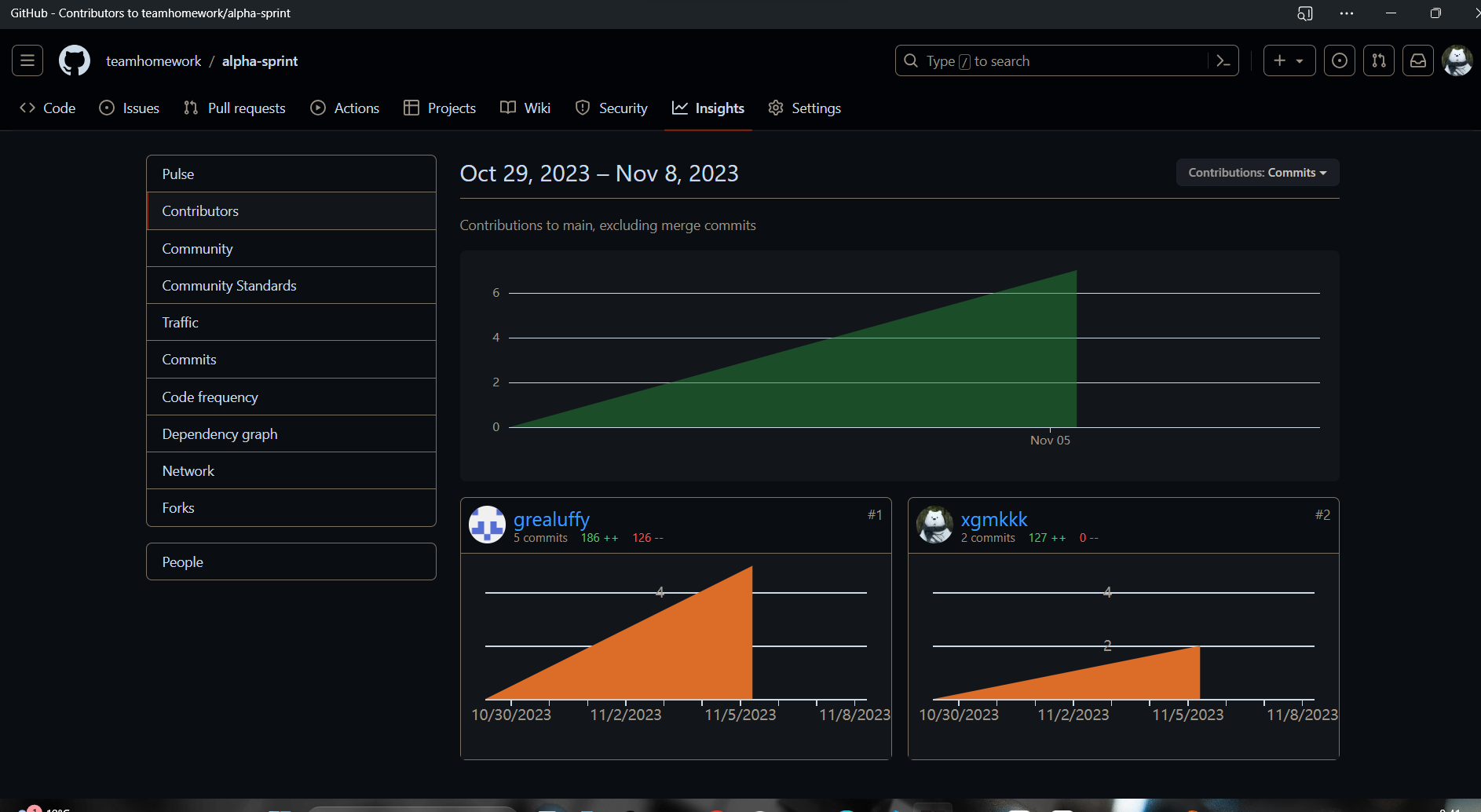The height and width of the screenshot is (812, 1481).
Task: Open Pulse in the insights sidebar
Action: click(291, 174)
